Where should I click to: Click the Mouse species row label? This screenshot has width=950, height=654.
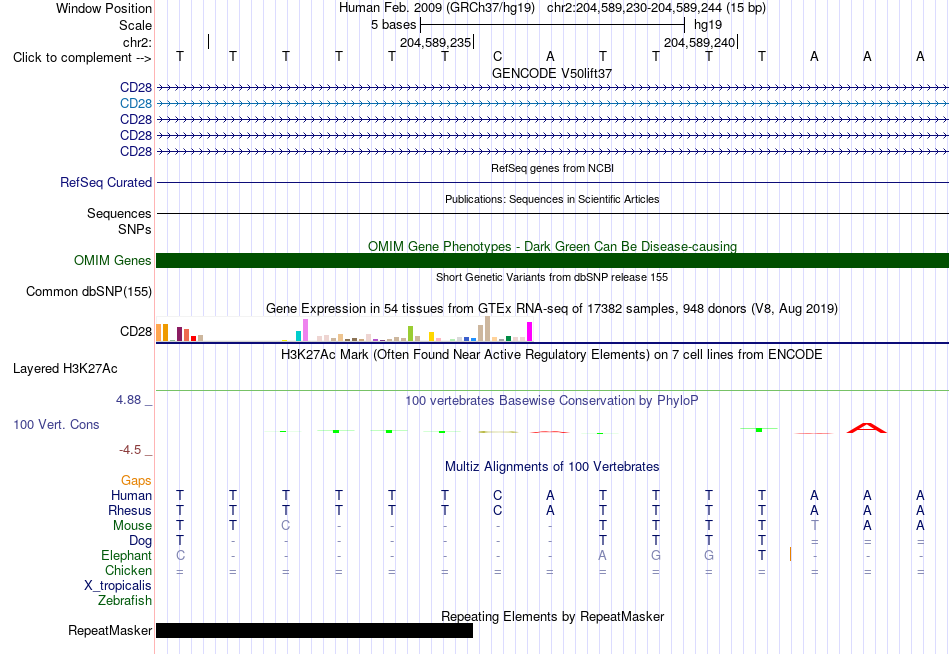(x=132, y=526)
